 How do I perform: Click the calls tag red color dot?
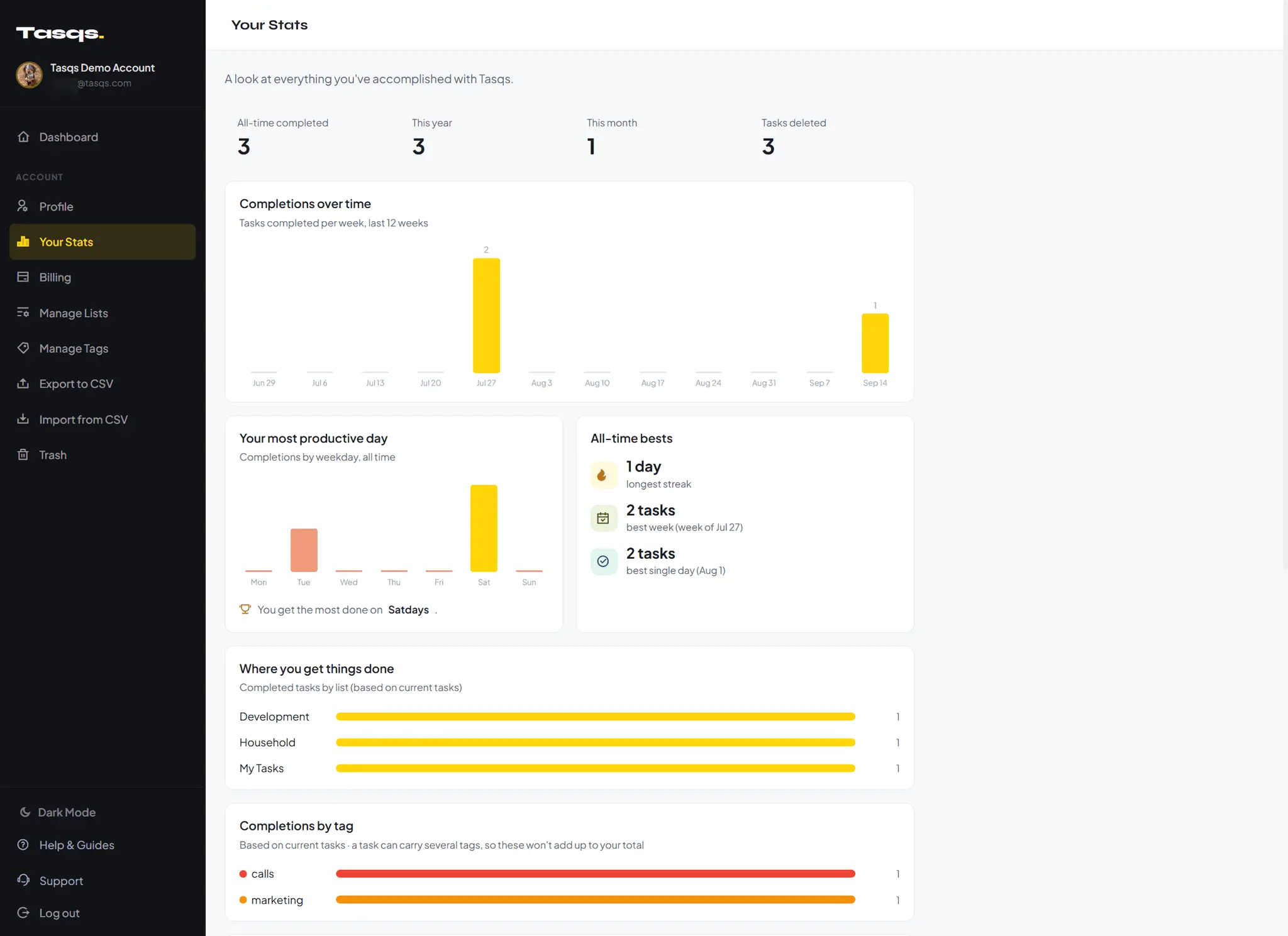[x=243, y=874]
